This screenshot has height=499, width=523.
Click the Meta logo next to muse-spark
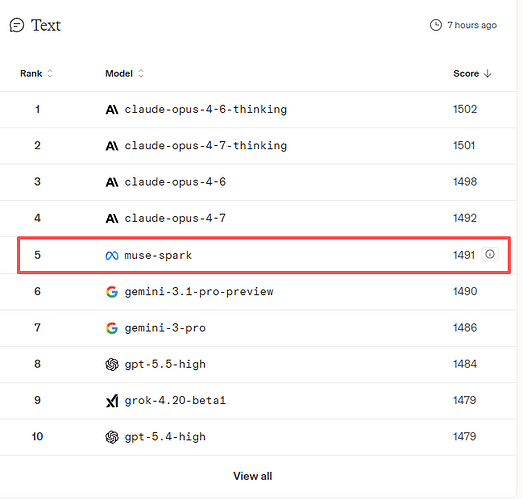[112, 256]
